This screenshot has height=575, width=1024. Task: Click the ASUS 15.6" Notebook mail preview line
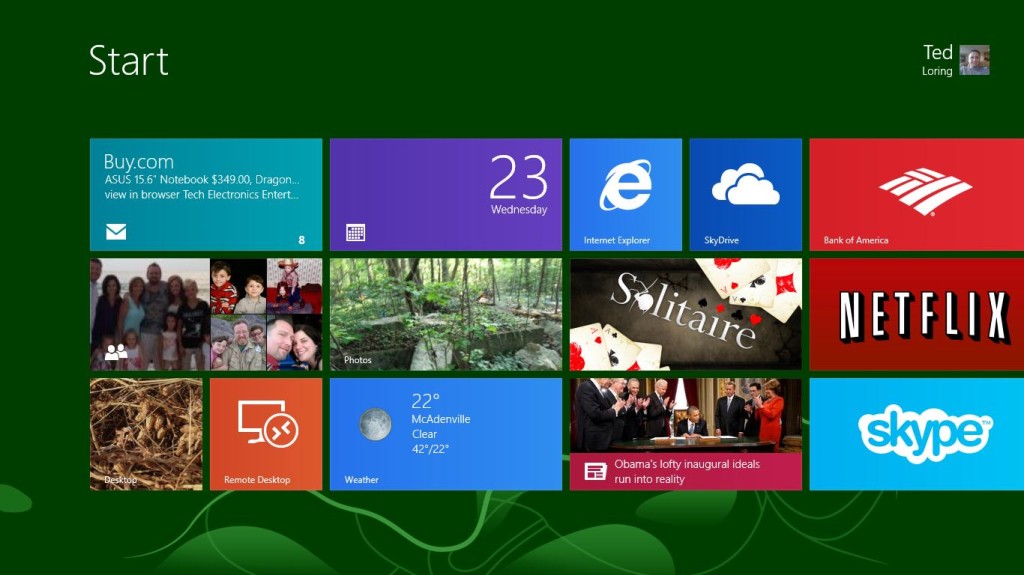pyautogui.click(x=202, y=179)
